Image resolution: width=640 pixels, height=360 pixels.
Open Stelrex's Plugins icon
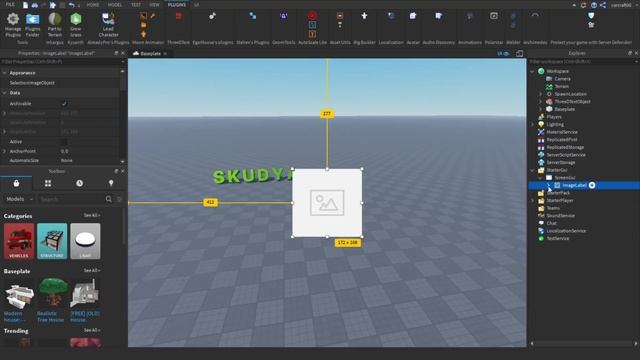click(x=253, y=16)
